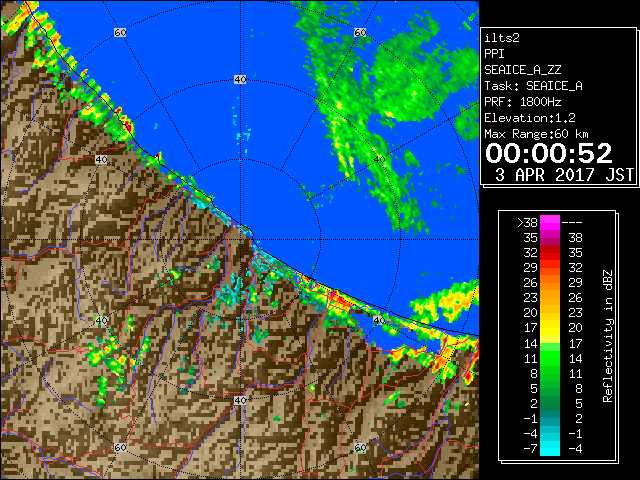The width and height of the screenshot is (640, 480).
Task: Click the 60 km ring label at north-northwest
Action: click(120, 32)
